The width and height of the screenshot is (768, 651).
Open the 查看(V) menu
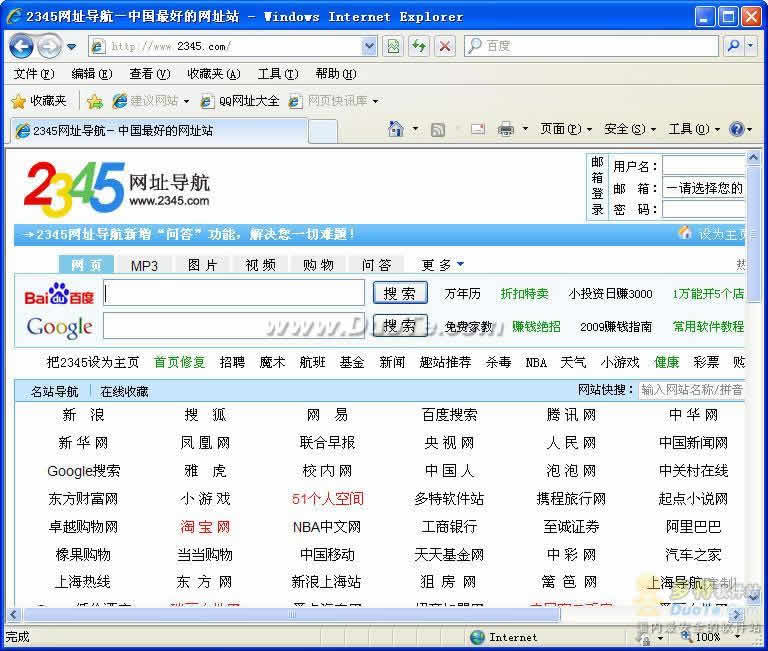[x=149, y=74]
